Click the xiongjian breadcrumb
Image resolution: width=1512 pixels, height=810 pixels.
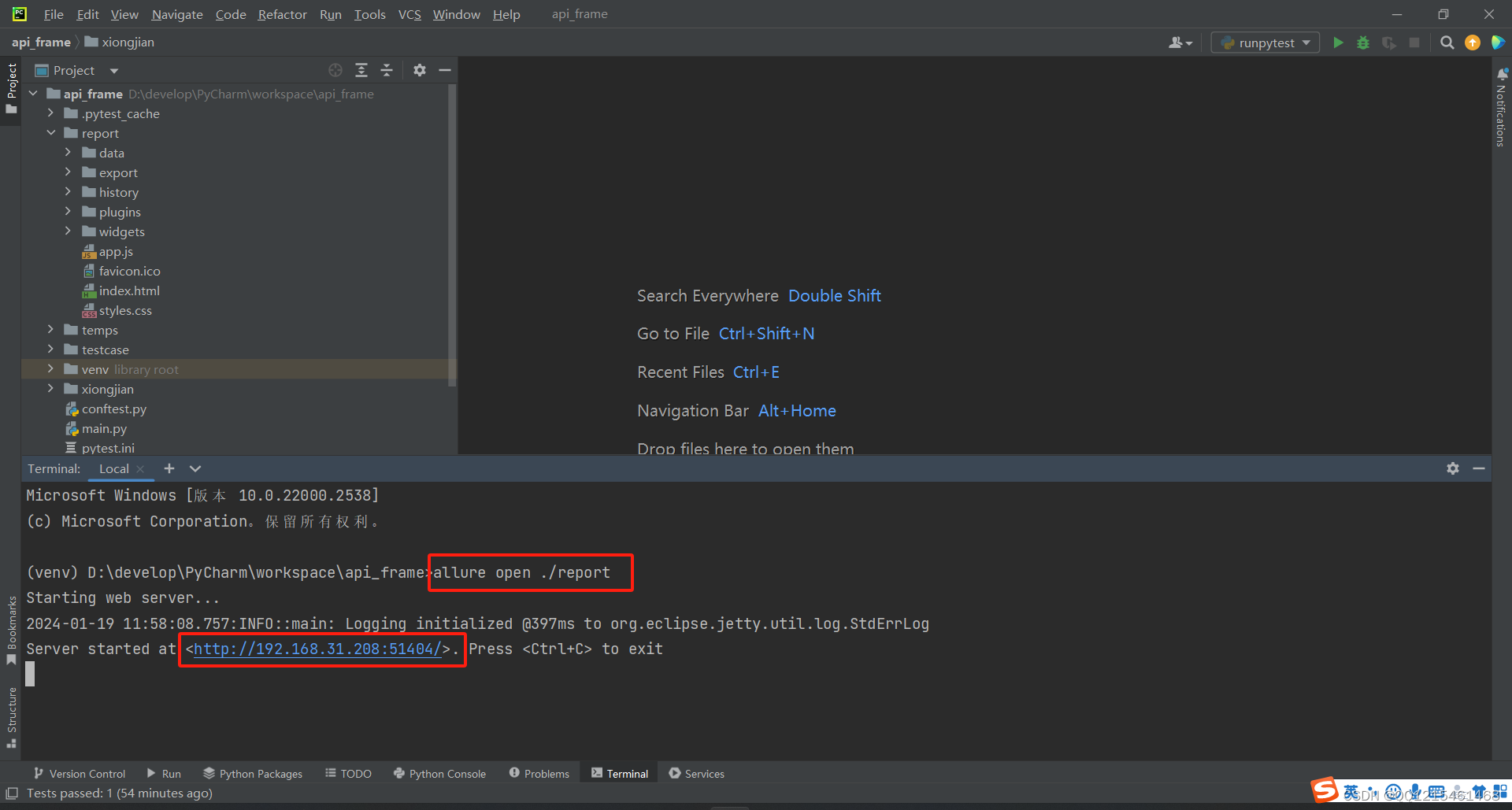pos(119,43)
